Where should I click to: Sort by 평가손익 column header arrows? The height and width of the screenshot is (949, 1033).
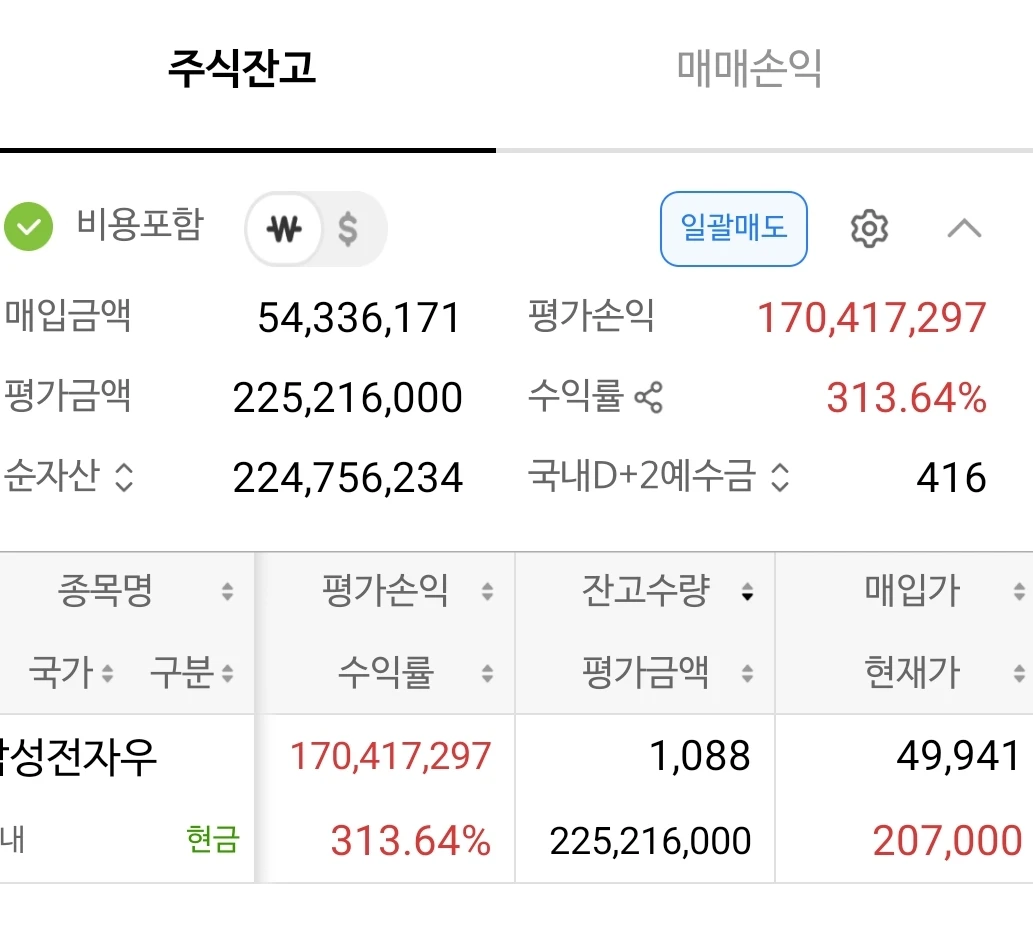488,591
